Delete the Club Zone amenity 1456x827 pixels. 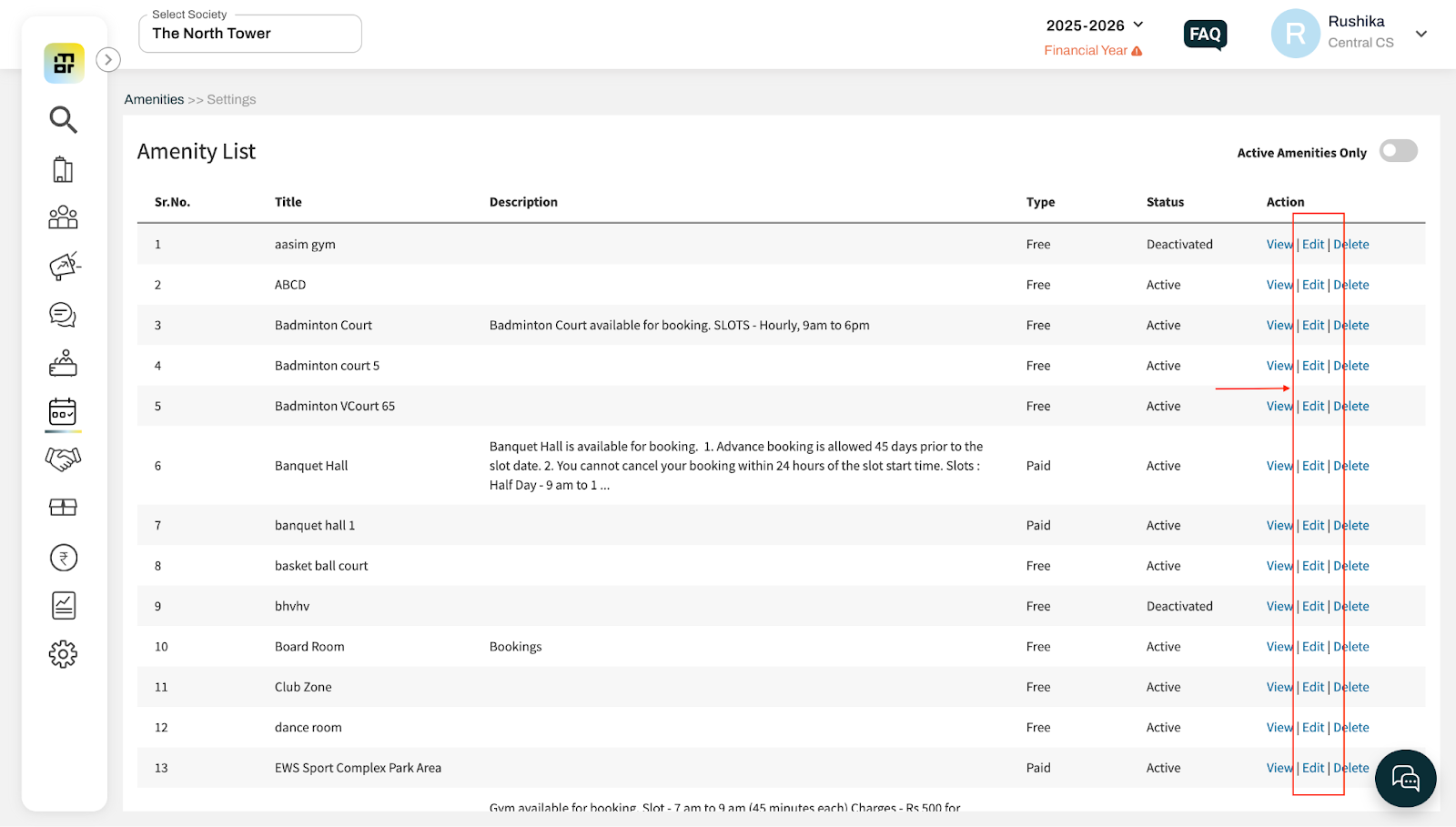1351,687
